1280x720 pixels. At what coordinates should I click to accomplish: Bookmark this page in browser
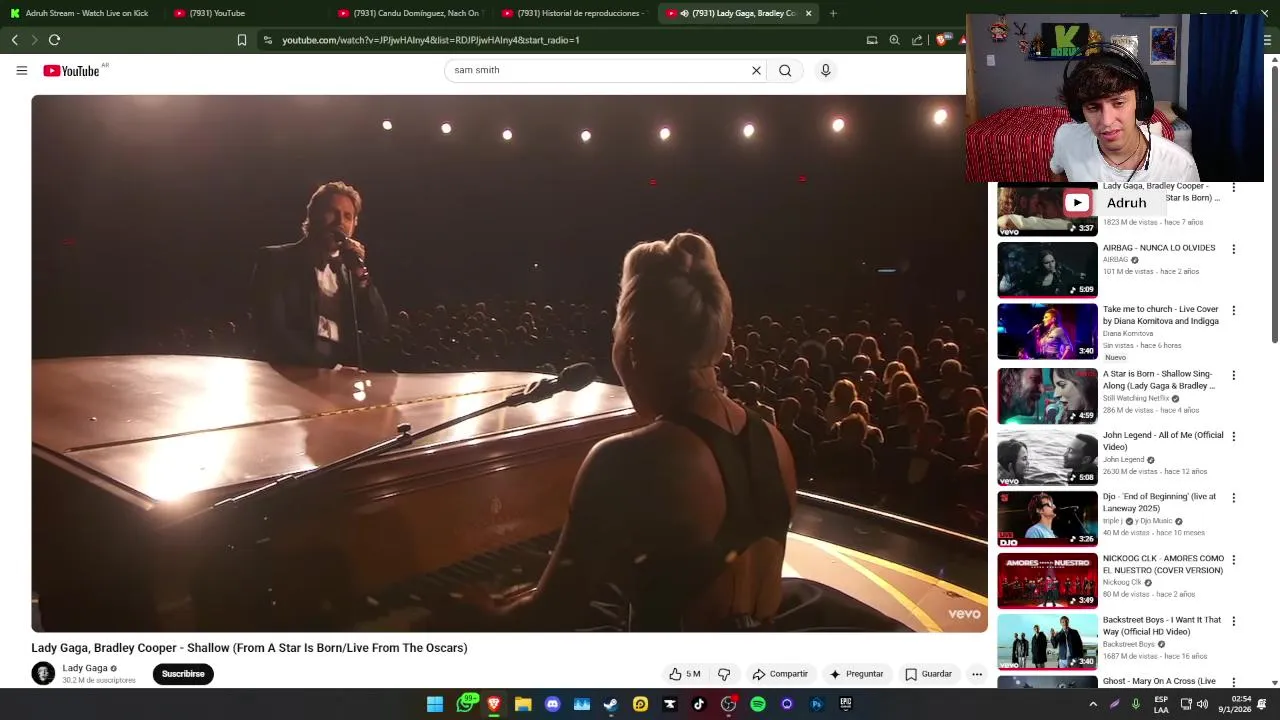pos(242,40)
